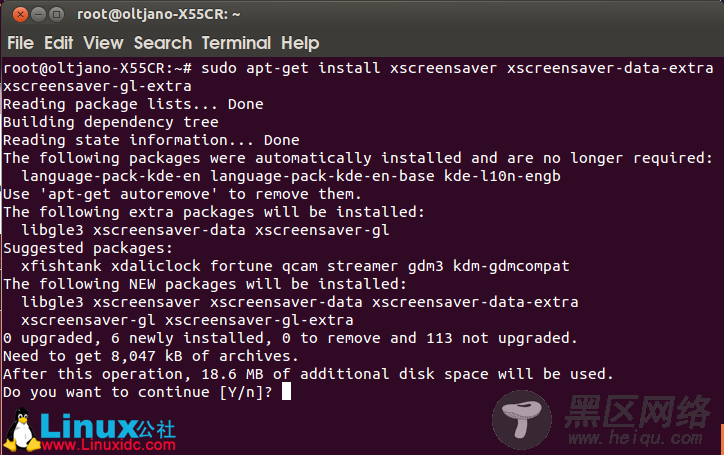
Task: Click the www.Linuxidc.com watermark link
Action: click(x=109, y=445)
